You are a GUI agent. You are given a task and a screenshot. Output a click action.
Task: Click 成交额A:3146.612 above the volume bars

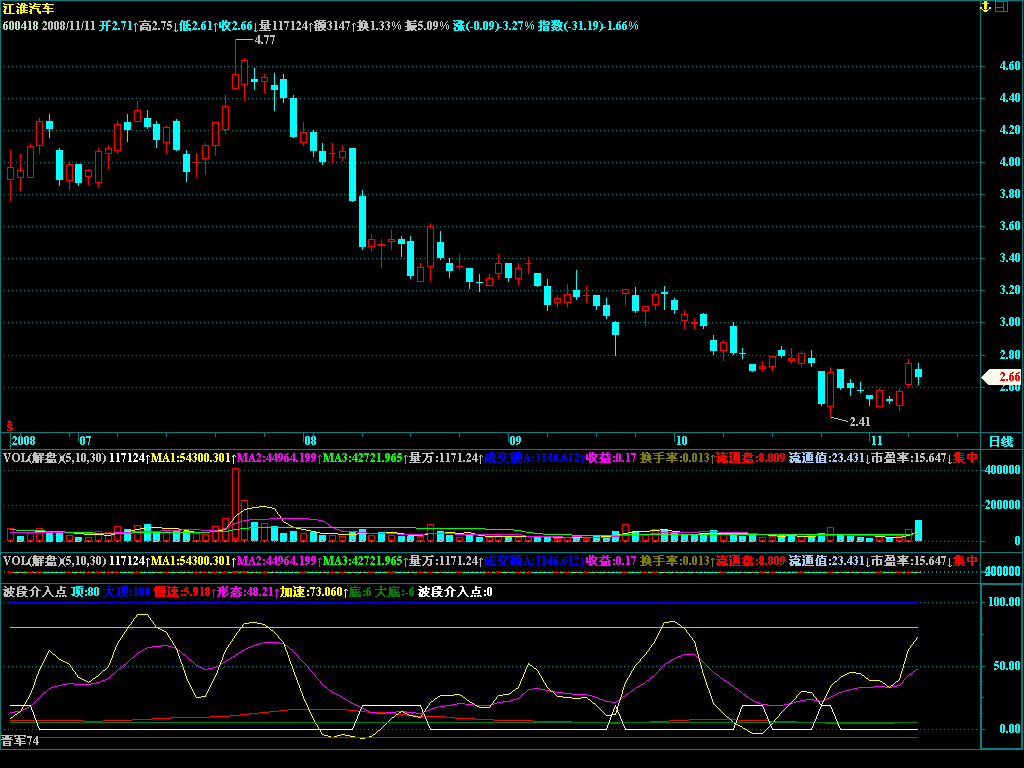(x=532, y=458)
